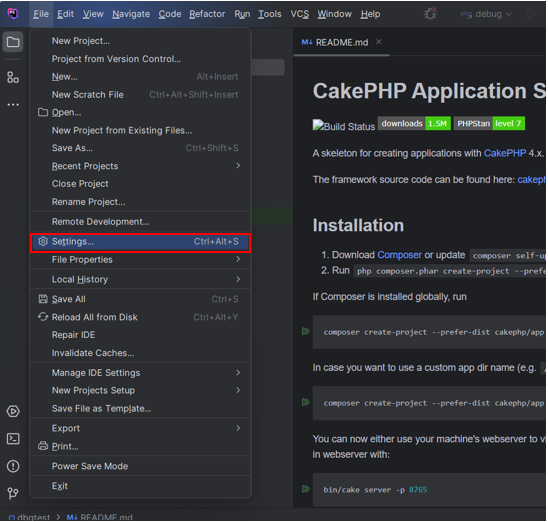Open the Project tool window folder icon
This screenshot has width=548, height=522.
[x=13, y=42]
